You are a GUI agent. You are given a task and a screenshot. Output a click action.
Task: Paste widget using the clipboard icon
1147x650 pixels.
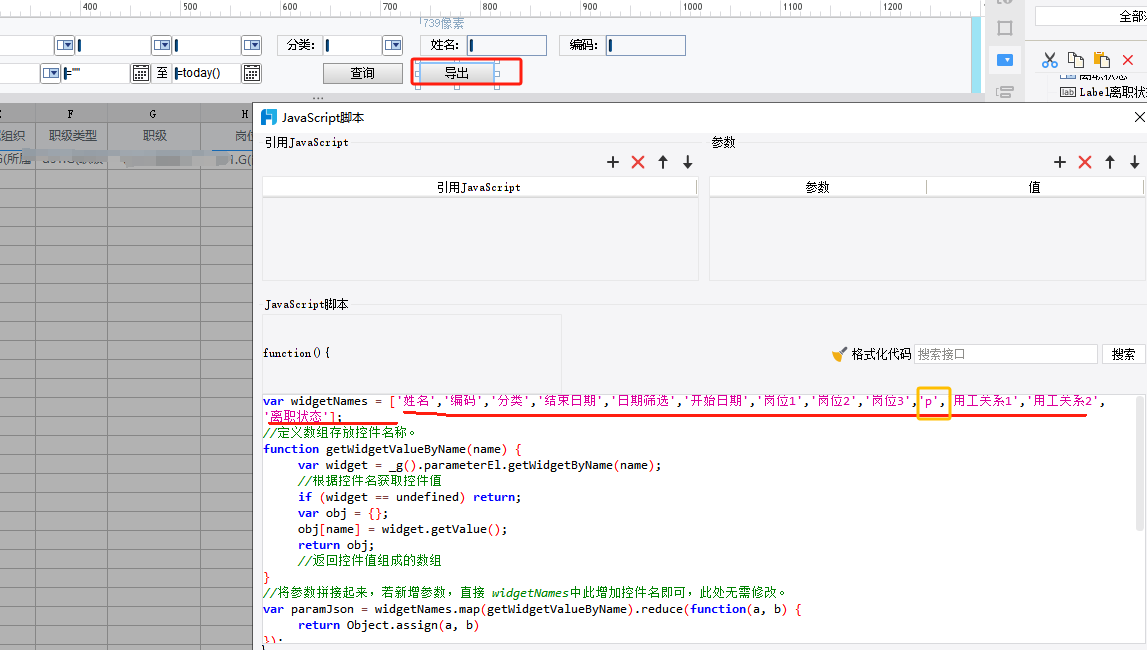coord(1102,60)
